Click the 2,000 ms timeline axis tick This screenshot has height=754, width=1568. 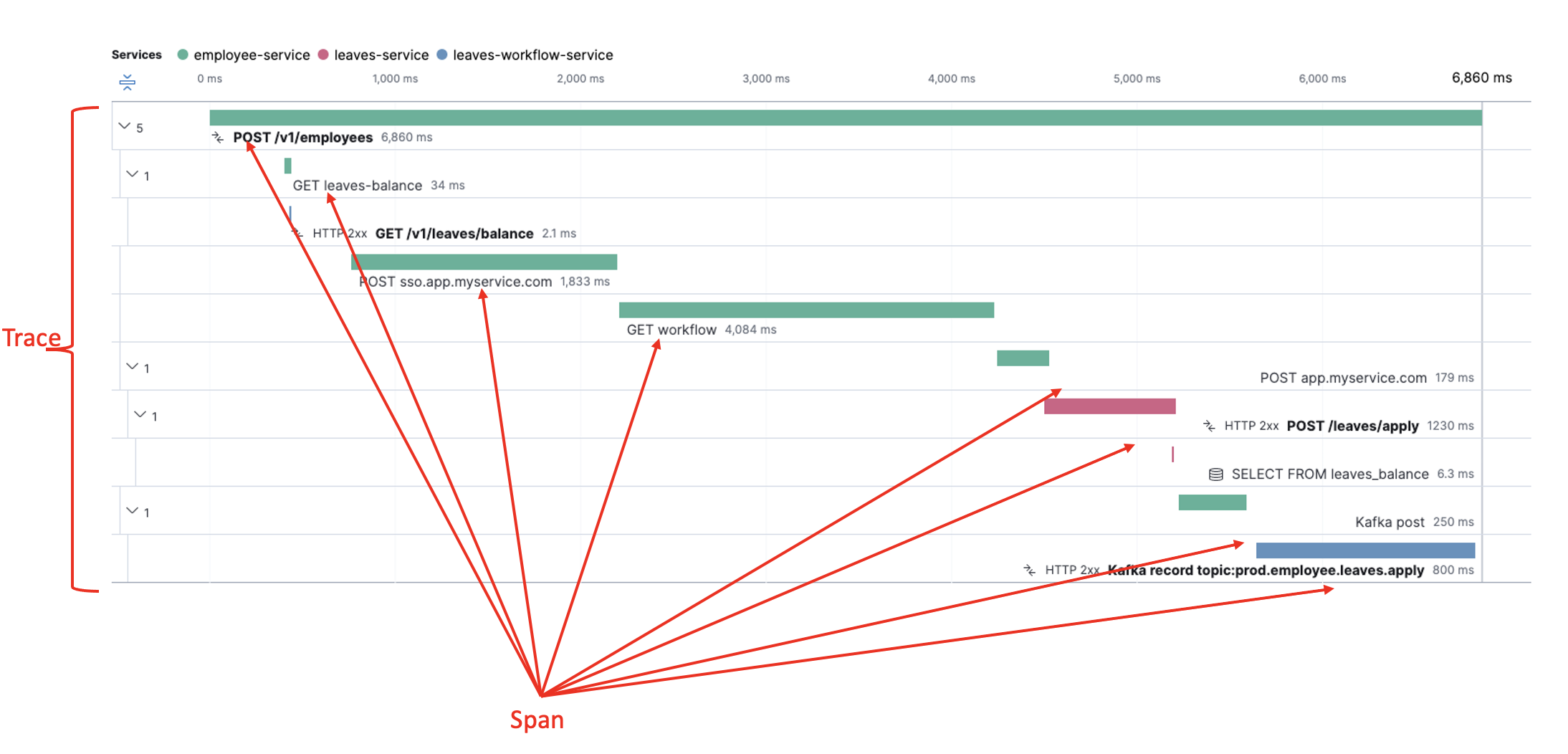[x=580, y=79]
